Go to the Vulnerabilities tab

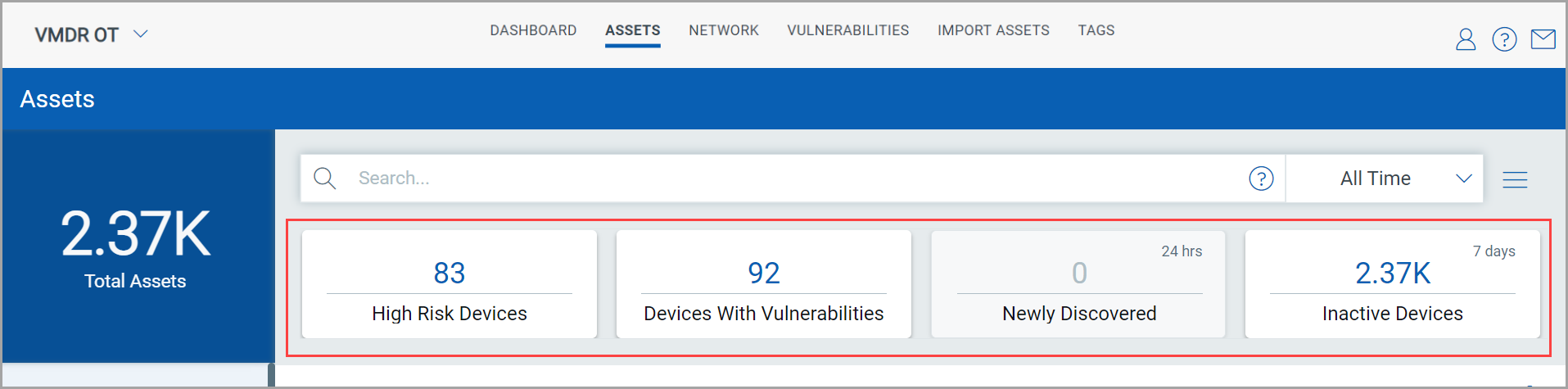848,30
